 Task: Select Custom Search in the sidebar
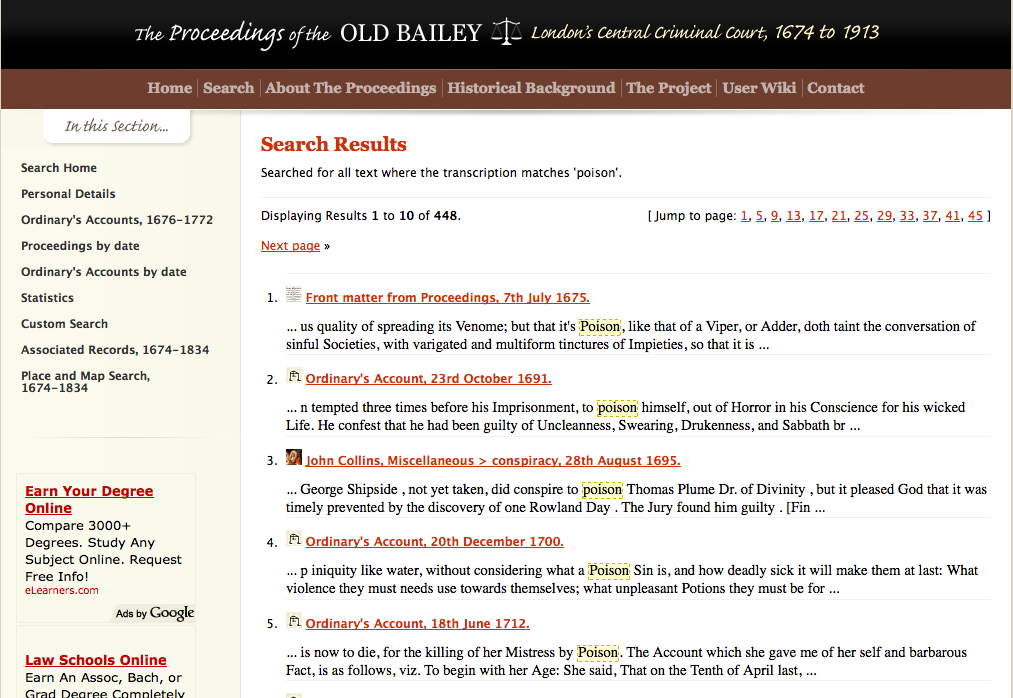64,324
